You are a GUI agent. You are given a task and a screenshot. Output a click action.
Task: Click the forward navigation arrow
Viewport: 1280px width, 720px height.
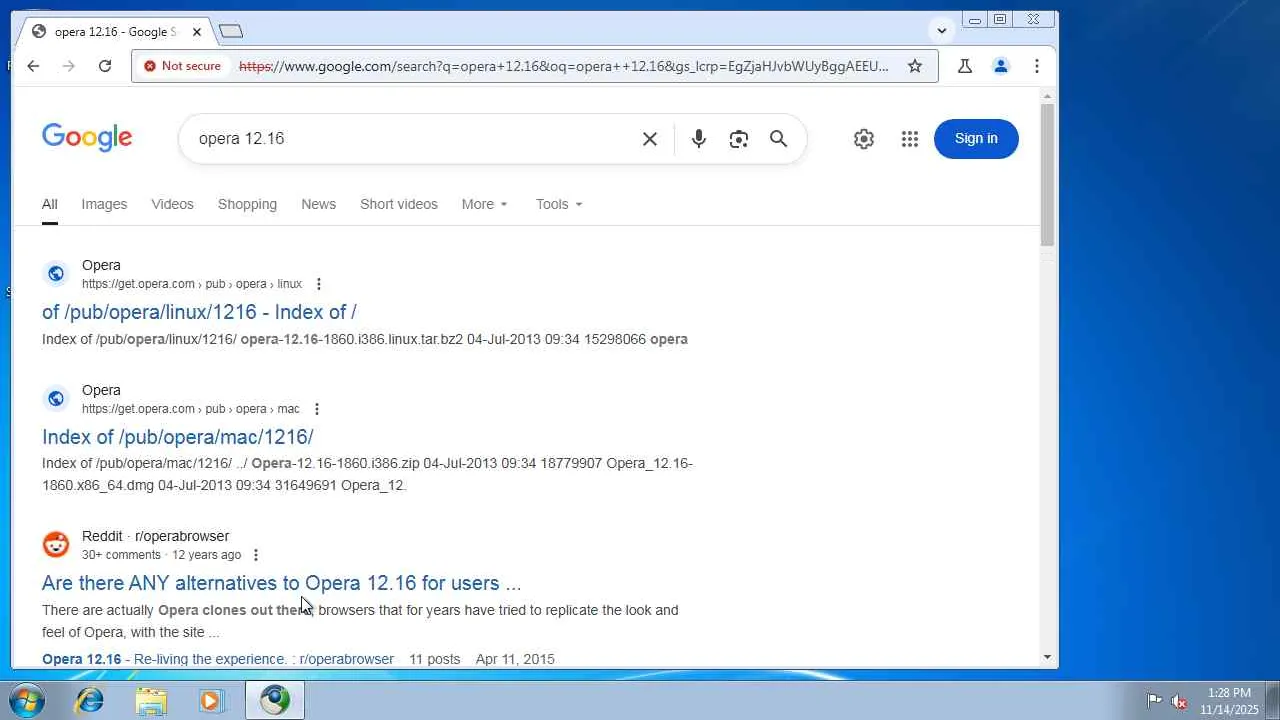(68, 66)
